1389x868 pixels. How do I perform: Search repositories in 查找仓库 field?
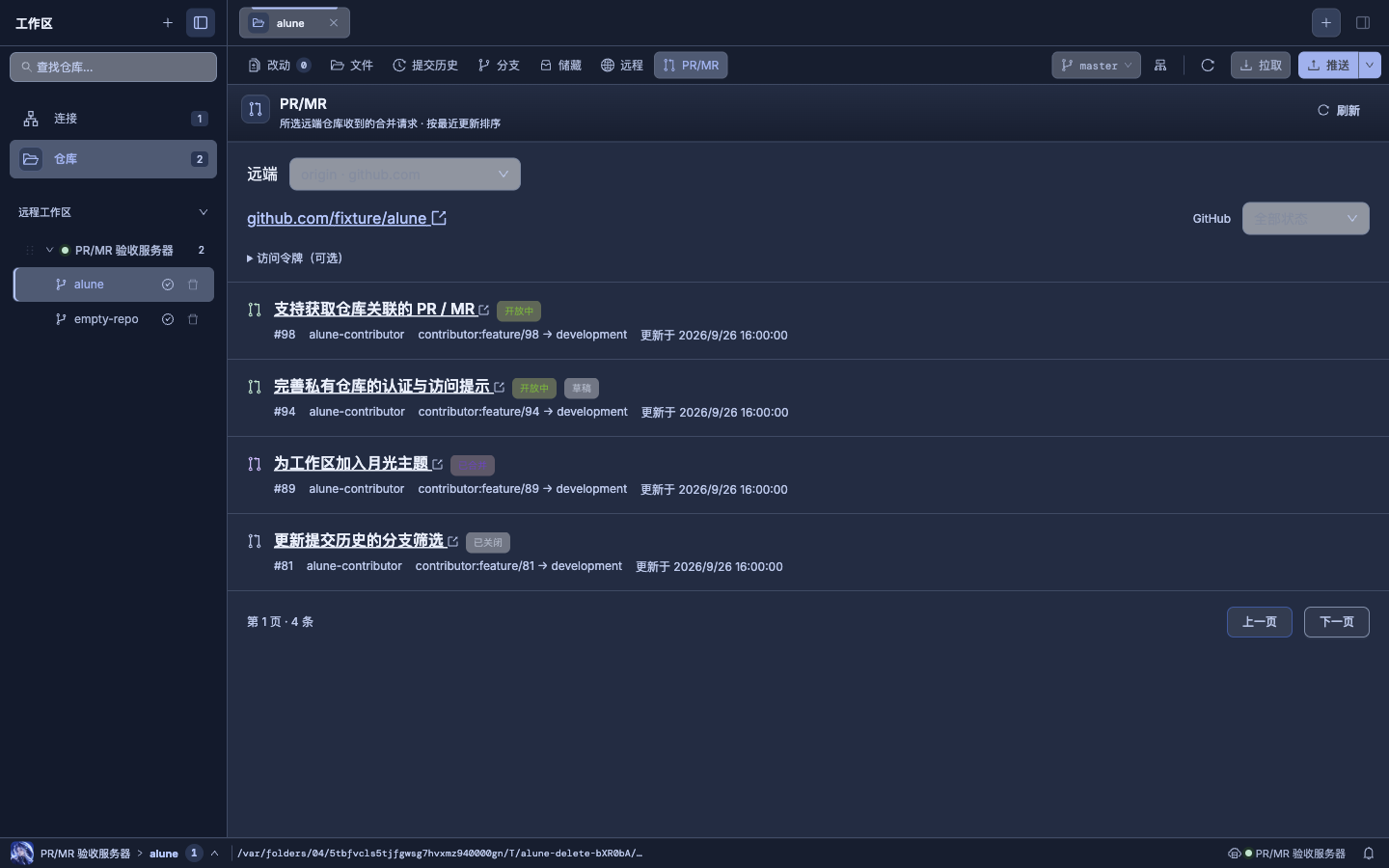[x=113, y=67]
